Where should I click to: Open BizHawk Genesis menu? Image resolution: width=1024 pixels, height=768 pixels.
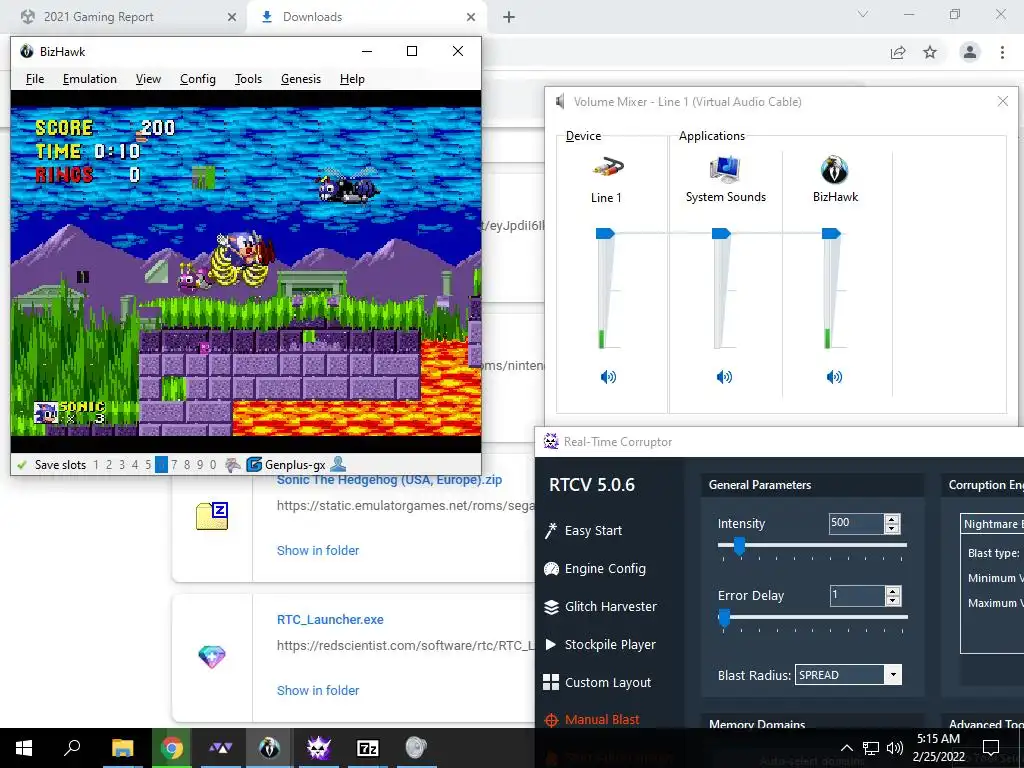pos(301,79)
